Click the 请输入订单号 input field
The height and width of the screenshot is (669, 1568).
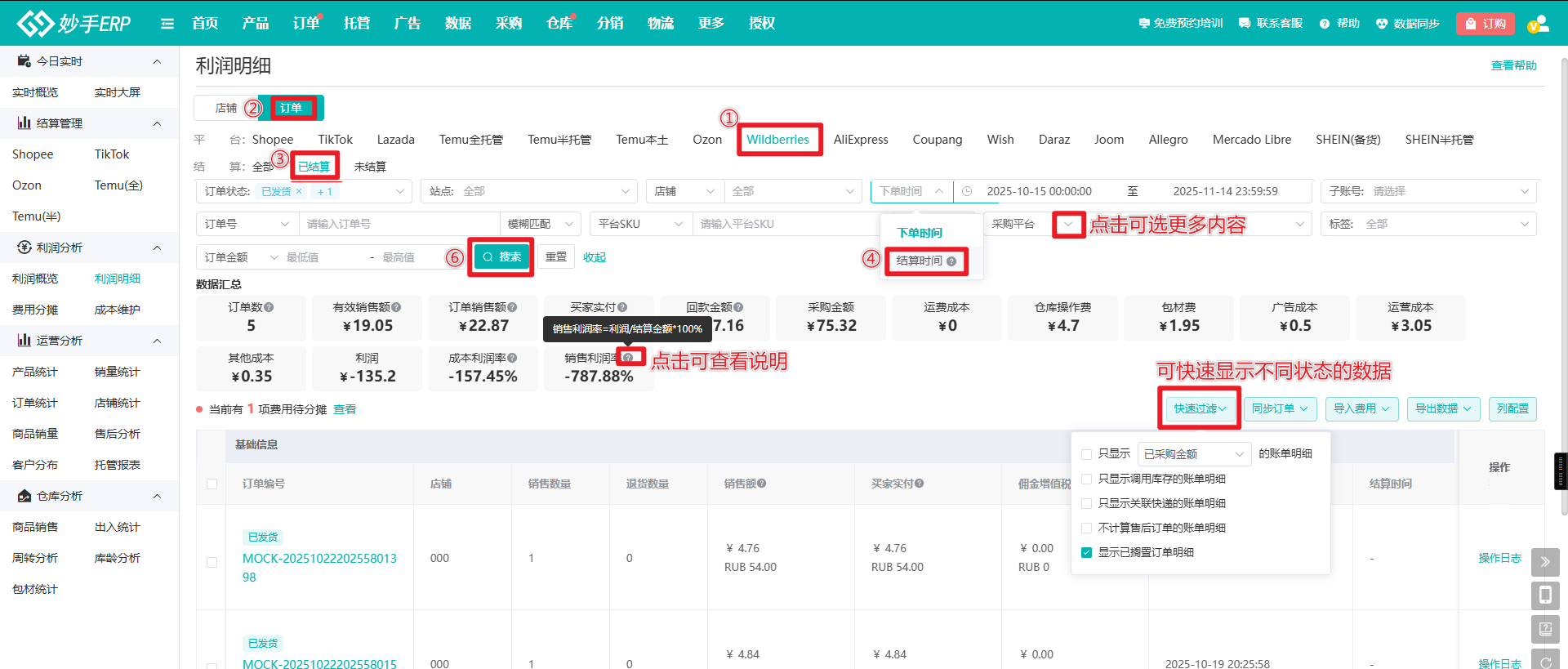pos(399,224)
